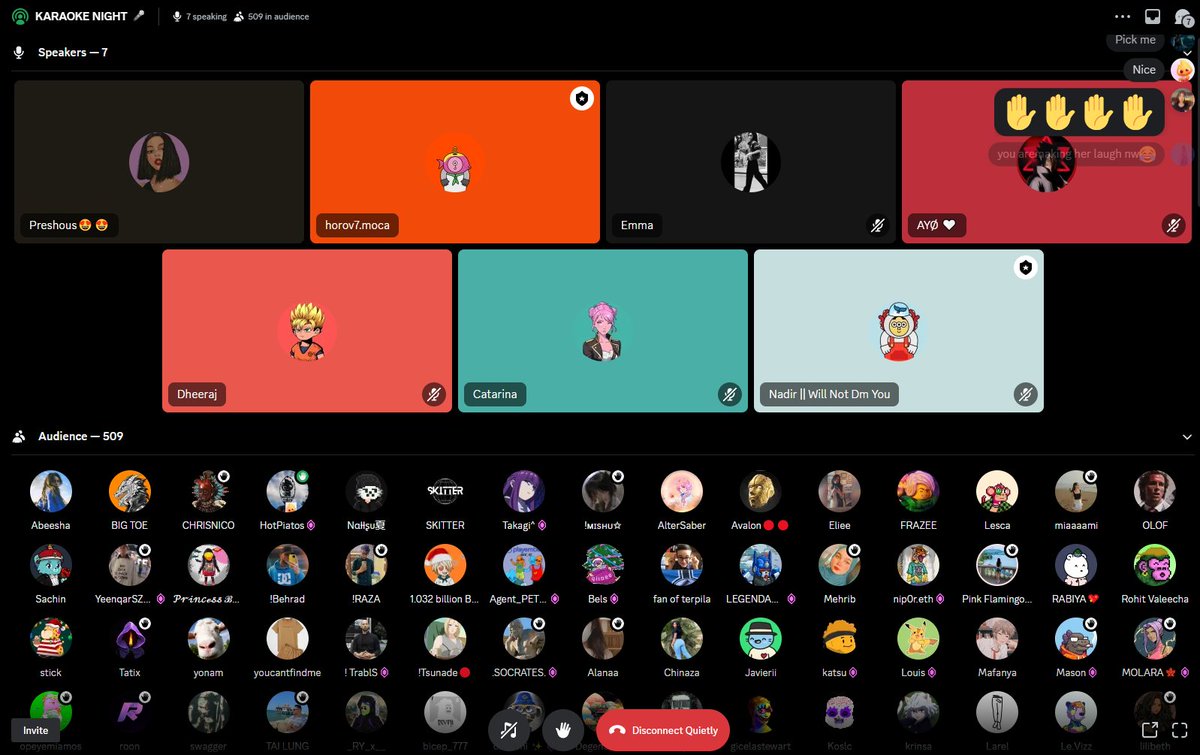The height and width of the screenshot is (755, 1200).
Task: Open the ••• overflow menu at top right
Action: (1122, 16)
